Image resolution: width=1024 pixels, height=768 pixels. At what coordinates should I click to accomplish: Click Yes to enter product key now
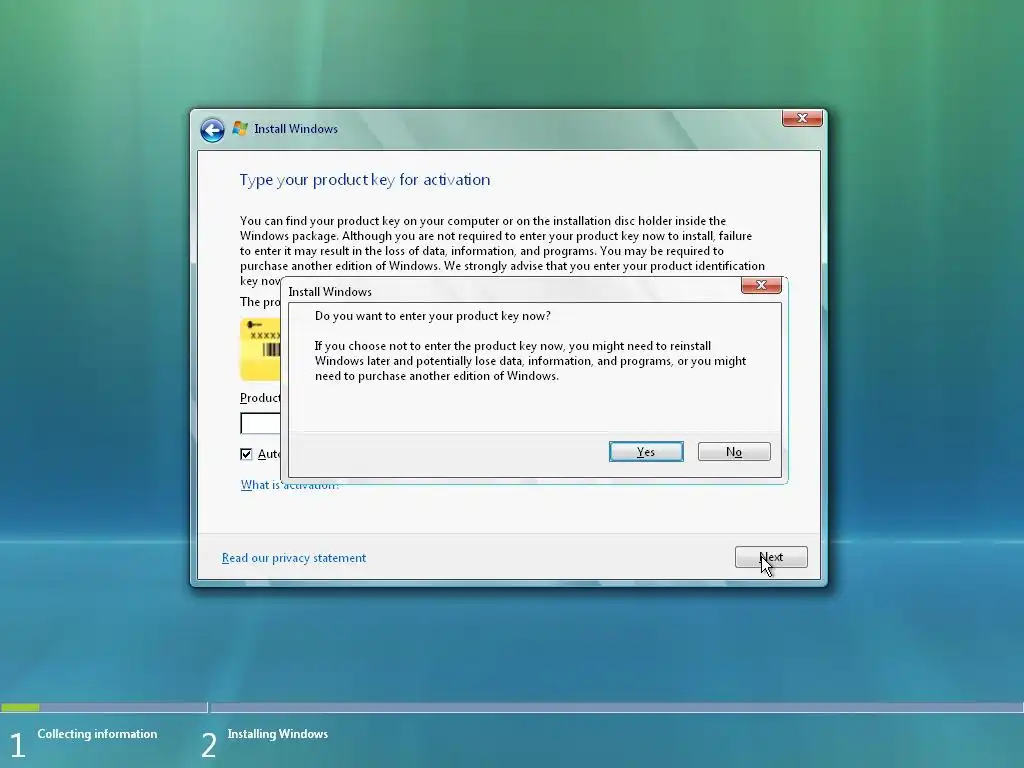pos(646,452)
